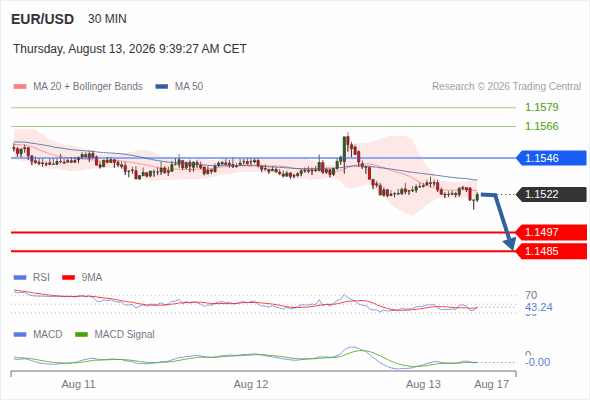Click the MACD legend blue swatch
The width and height of the screenshot is (590, 400).
(x=20, y=335)
